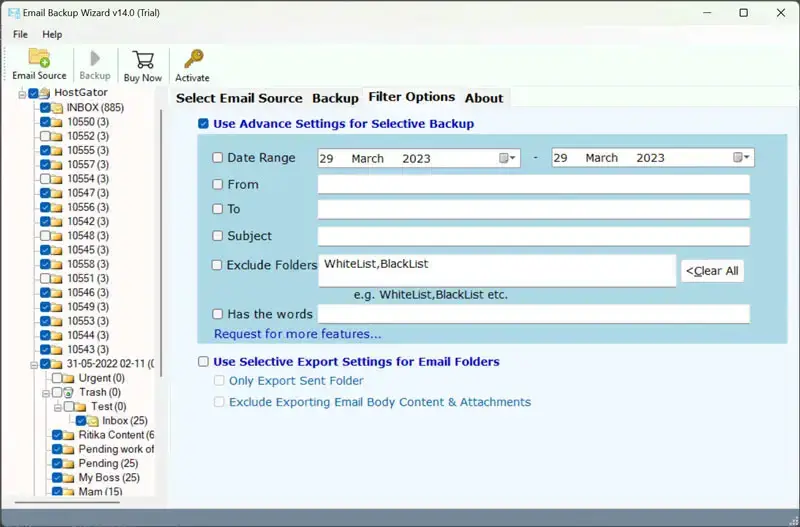Enable the Date Range checkbox

coord(218,158)
